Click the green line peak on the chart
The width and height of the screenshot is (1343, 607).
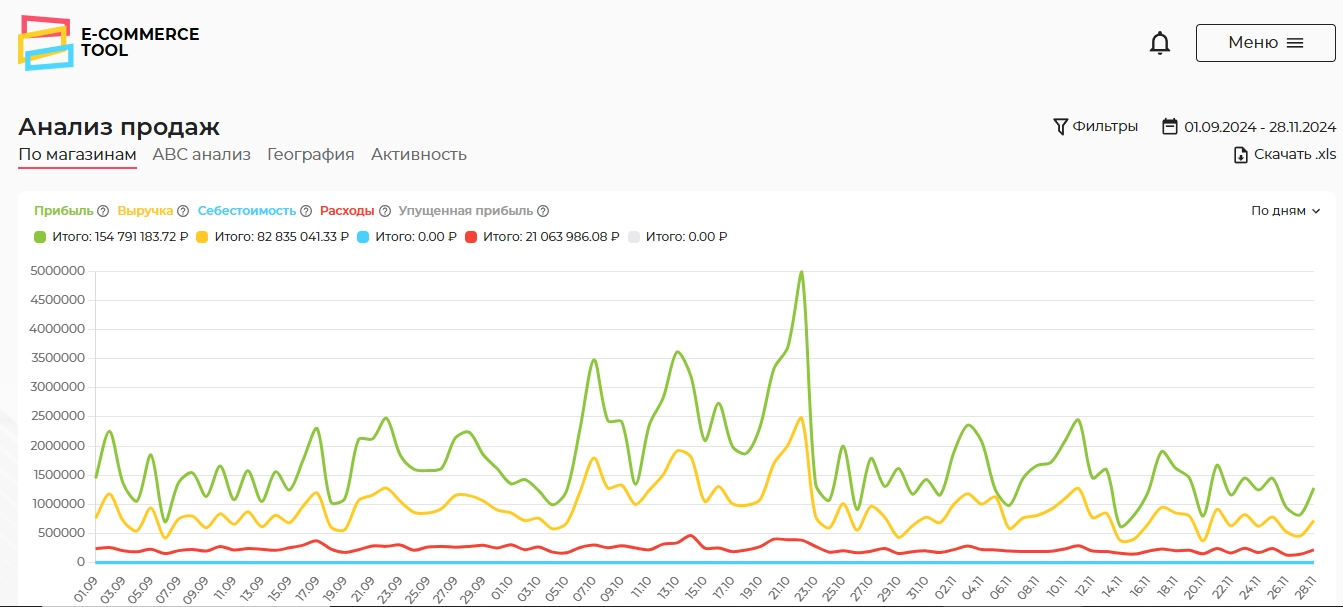(x=801, y=272)
